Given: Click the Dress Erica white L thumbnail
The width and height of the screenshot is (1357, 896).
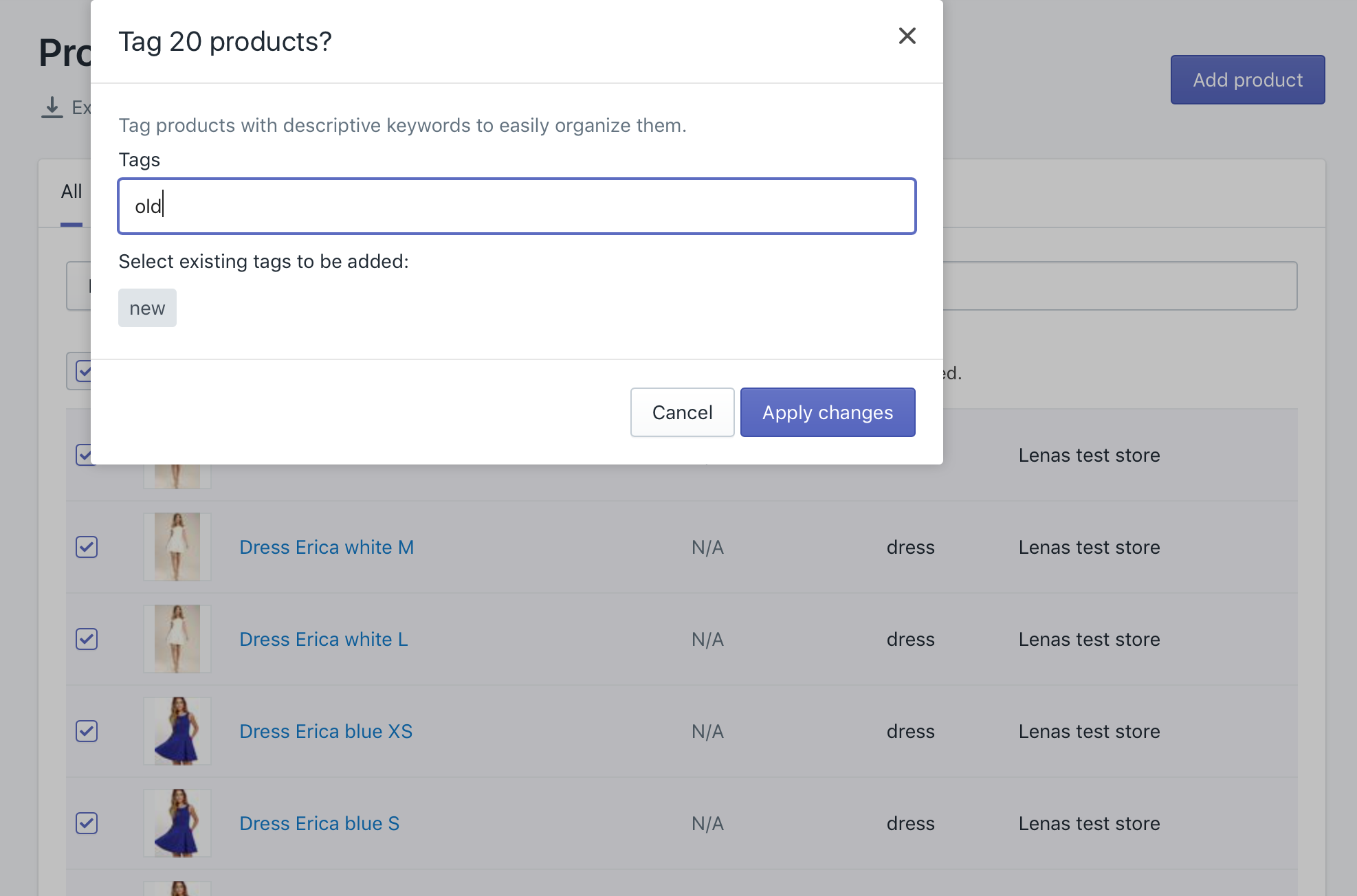Looking at the screenshot, I should [x=177, y=639].
